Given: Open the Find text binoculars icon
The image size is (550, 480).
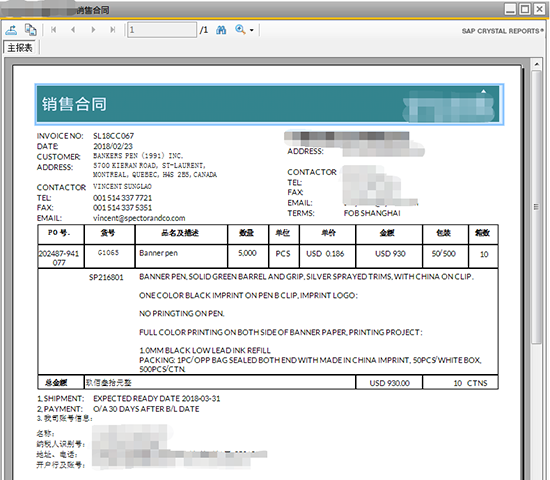Looking at the screenshot, I should point(221,30).
